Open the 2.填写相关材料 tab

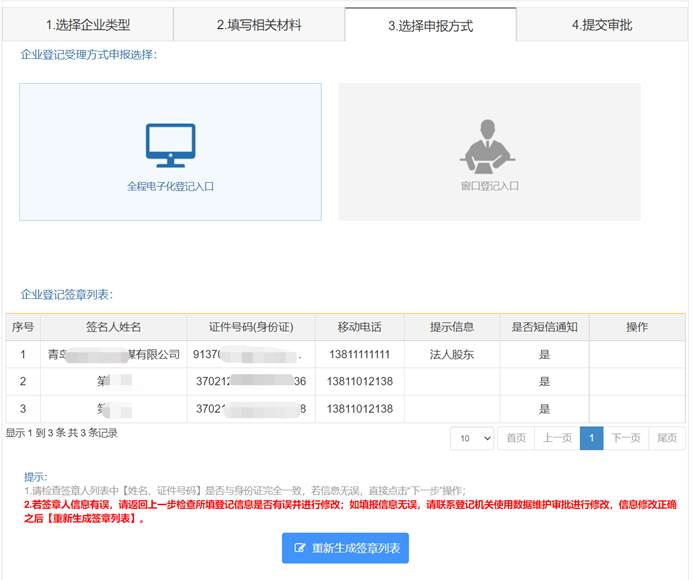click(x=259, y=25)
